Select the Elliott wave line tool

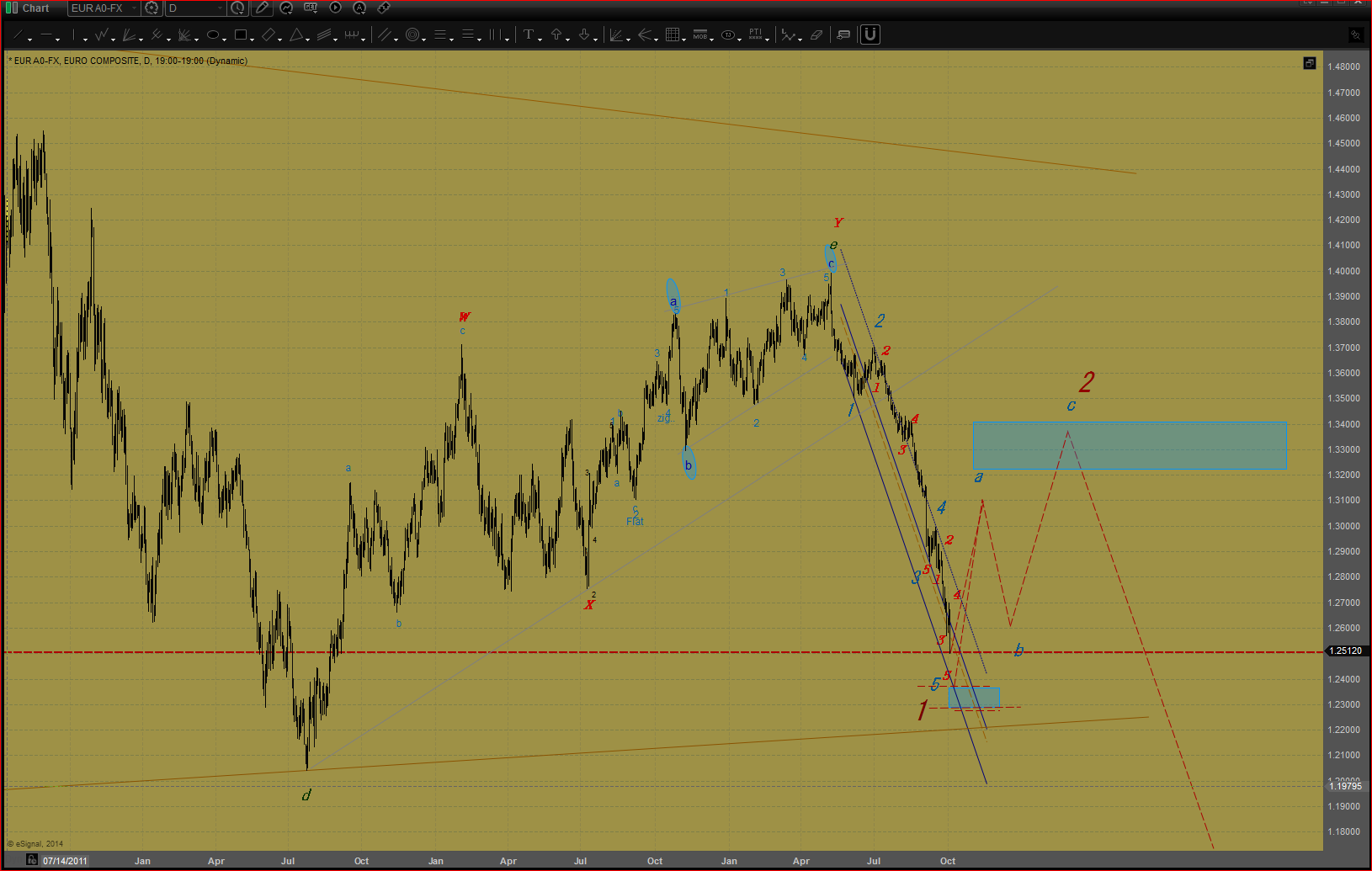pos(788,35)
